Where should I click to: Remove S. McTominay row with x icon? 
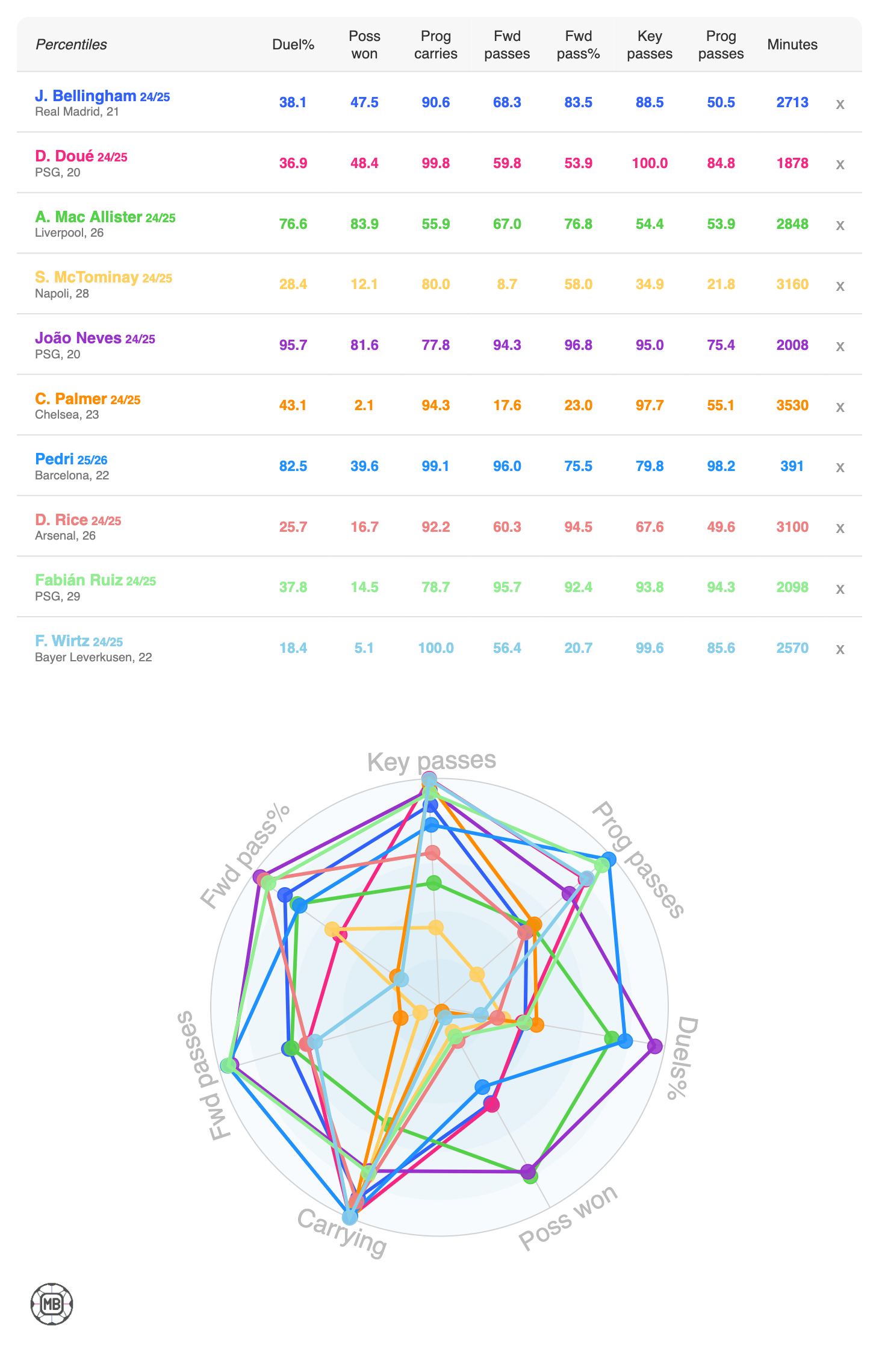click(x=840, y=286)
